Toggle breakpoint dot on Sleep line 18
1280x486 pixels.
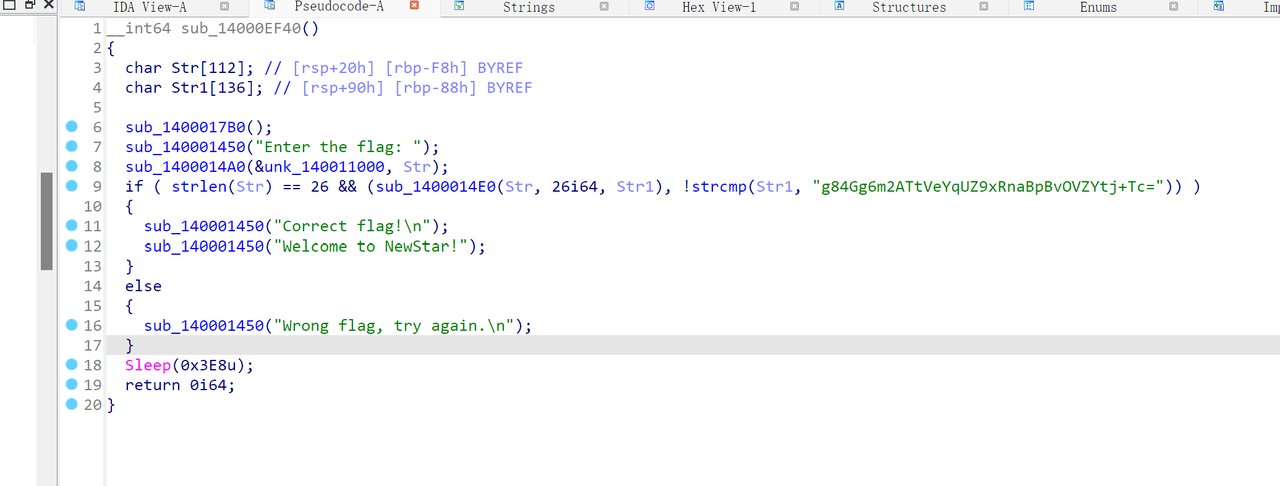tap(71, 365)
